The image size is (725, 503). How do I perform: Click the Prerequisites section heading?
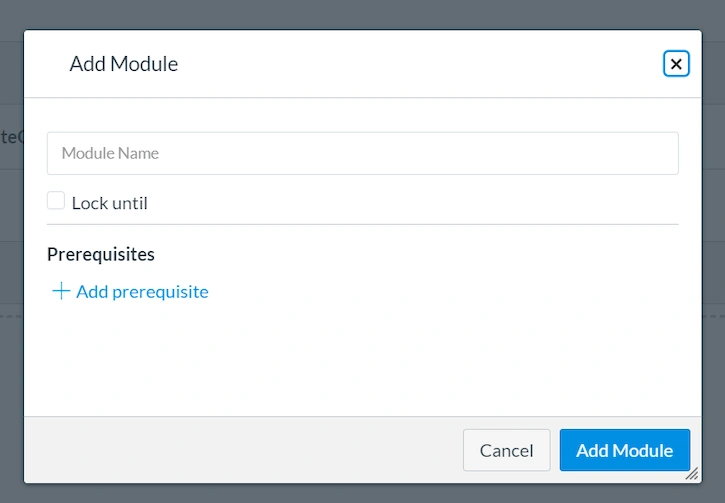(x=101, y=254)
